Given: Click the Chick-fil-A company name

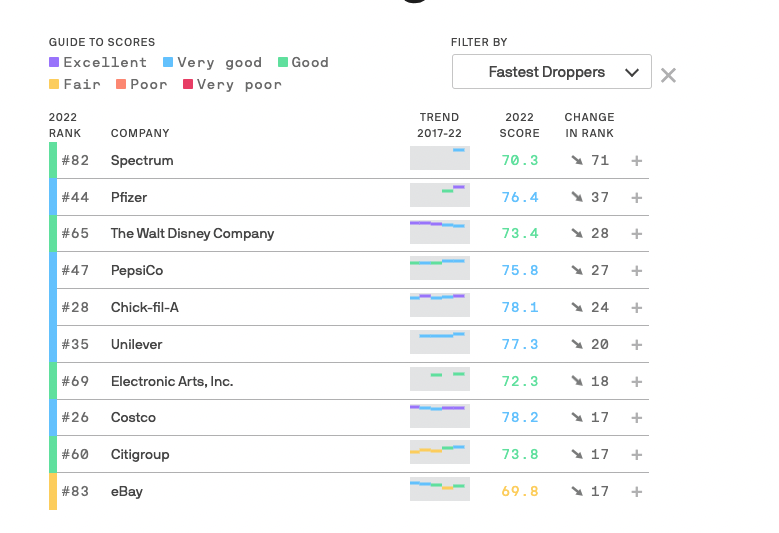Looking at the screenshot, I should coord(145,308).
